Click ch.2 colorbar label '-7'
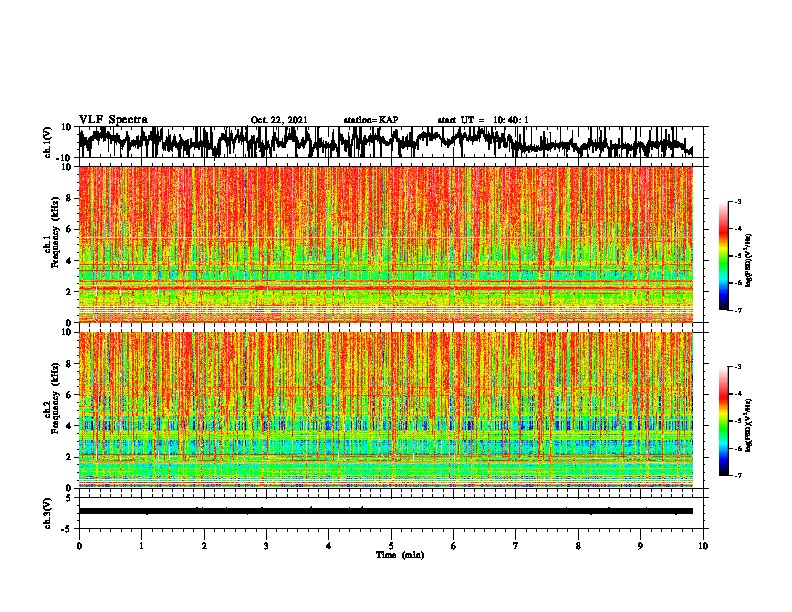 coord(738,475)
